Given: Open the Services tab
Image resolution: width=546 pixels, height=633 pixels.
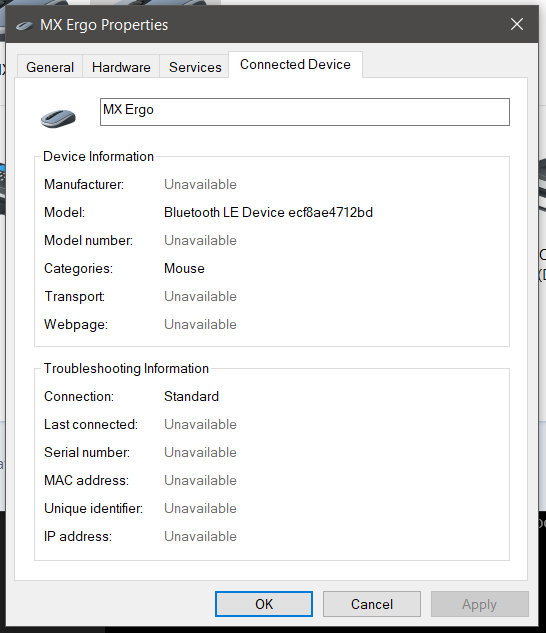Looking at the screenshot, I should point(195,67).
